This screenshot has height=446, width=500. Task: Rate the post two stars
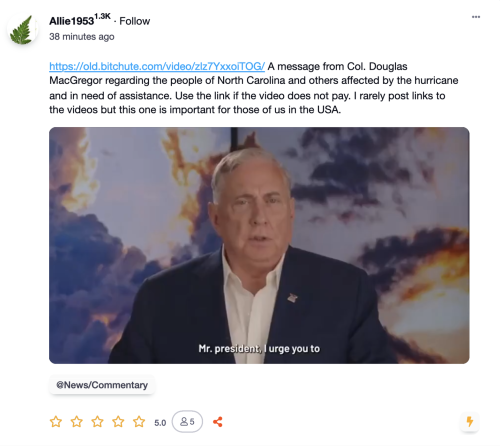pyautogui.click(x=77, y=422)
